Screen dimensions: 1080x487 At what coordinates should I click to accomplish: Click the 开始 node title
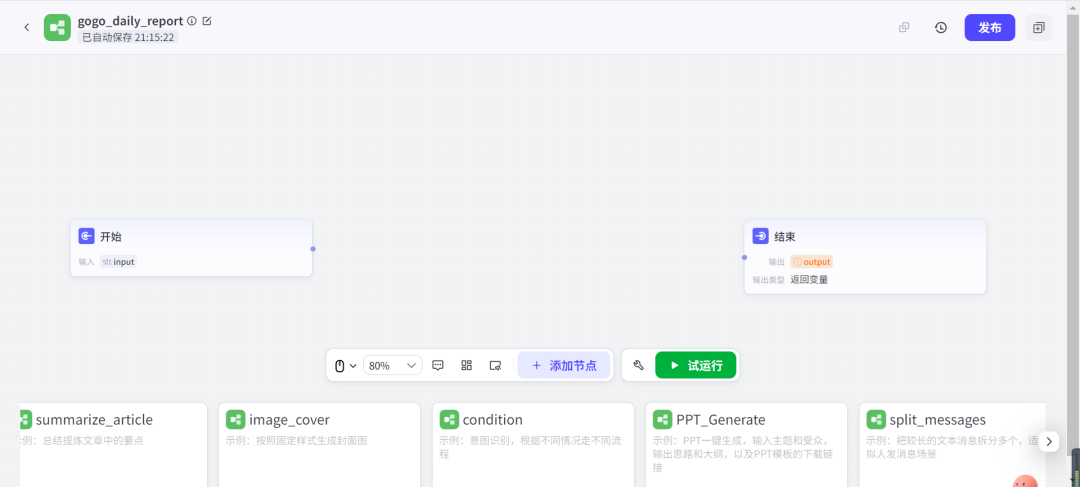[111, 236]
